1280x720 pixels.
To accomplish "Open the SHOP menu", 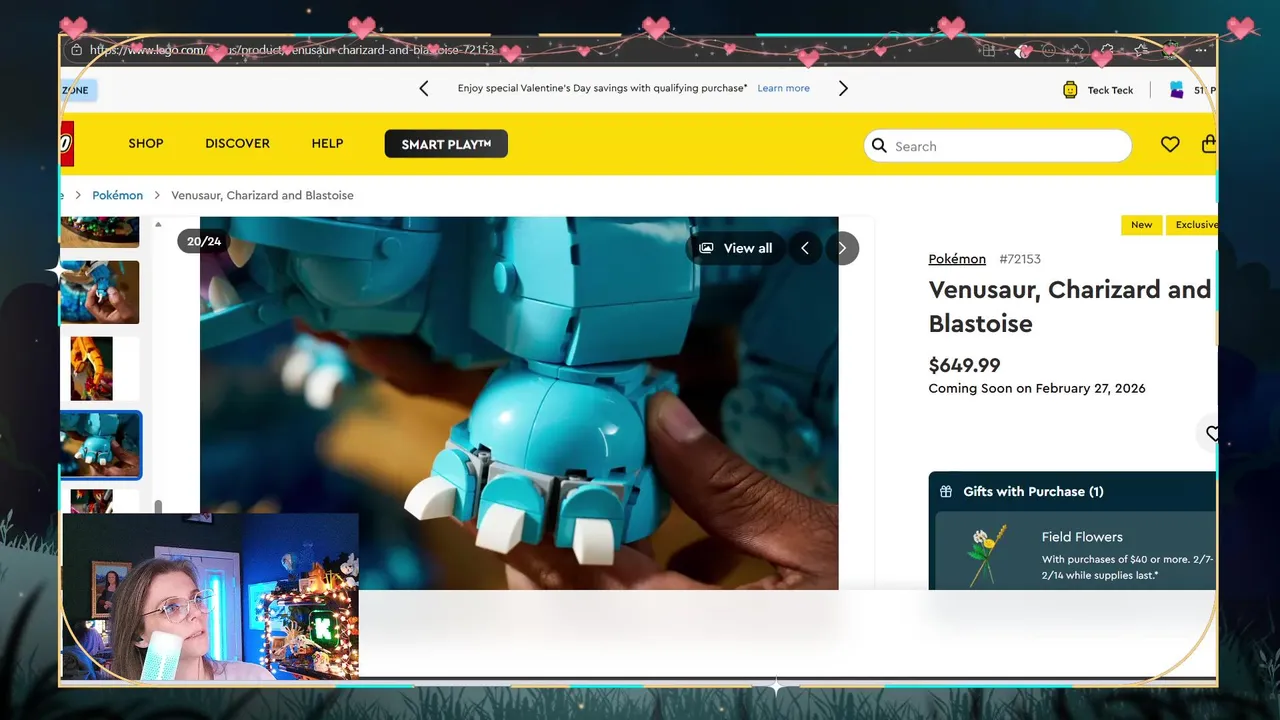I will [x=146, y=143].
